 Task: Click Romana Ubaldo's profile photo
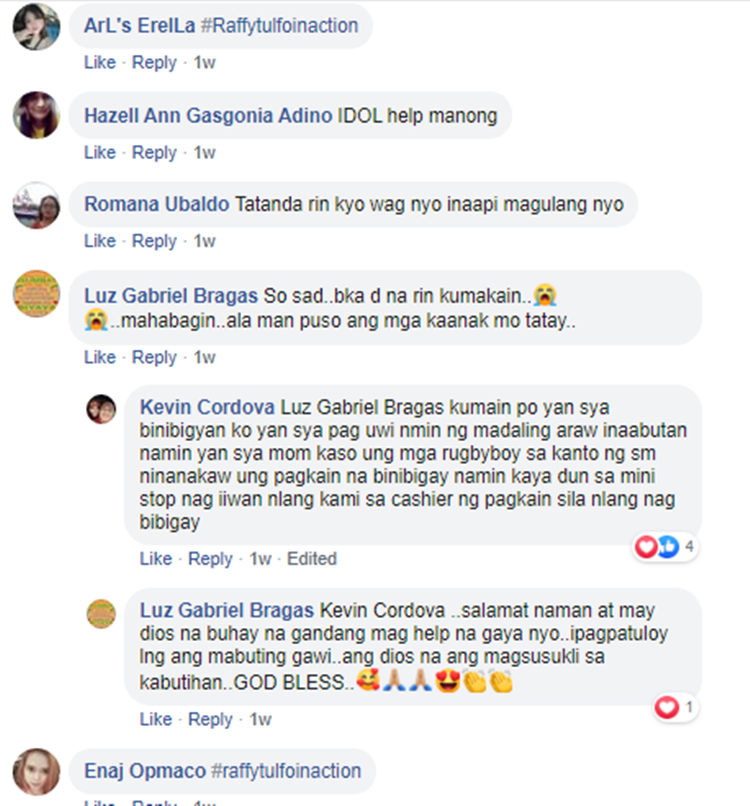point(36,205)
